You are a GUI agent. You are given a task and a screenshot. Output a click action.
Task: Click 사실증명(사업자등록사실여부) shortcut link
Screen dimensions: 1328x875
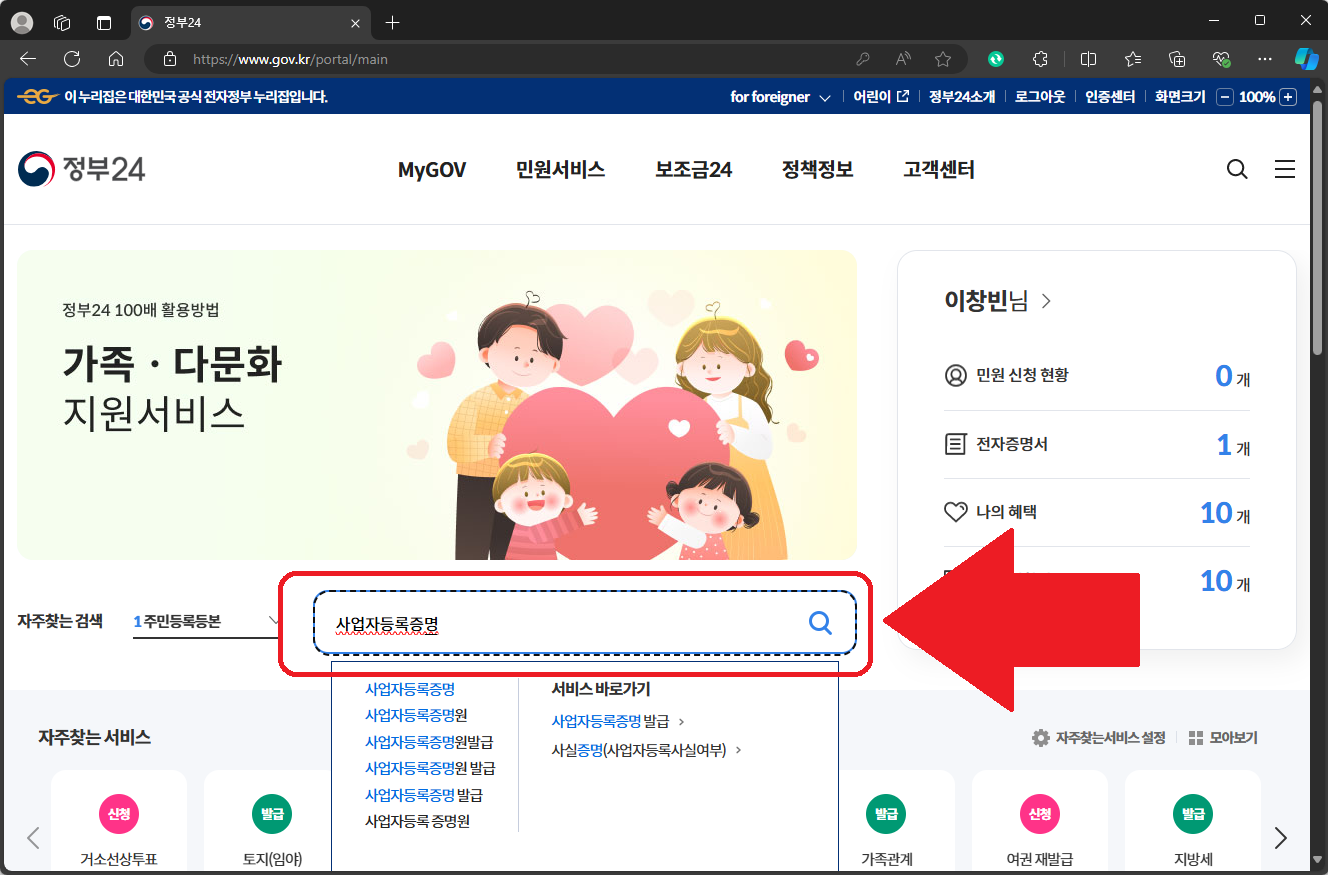647,749
